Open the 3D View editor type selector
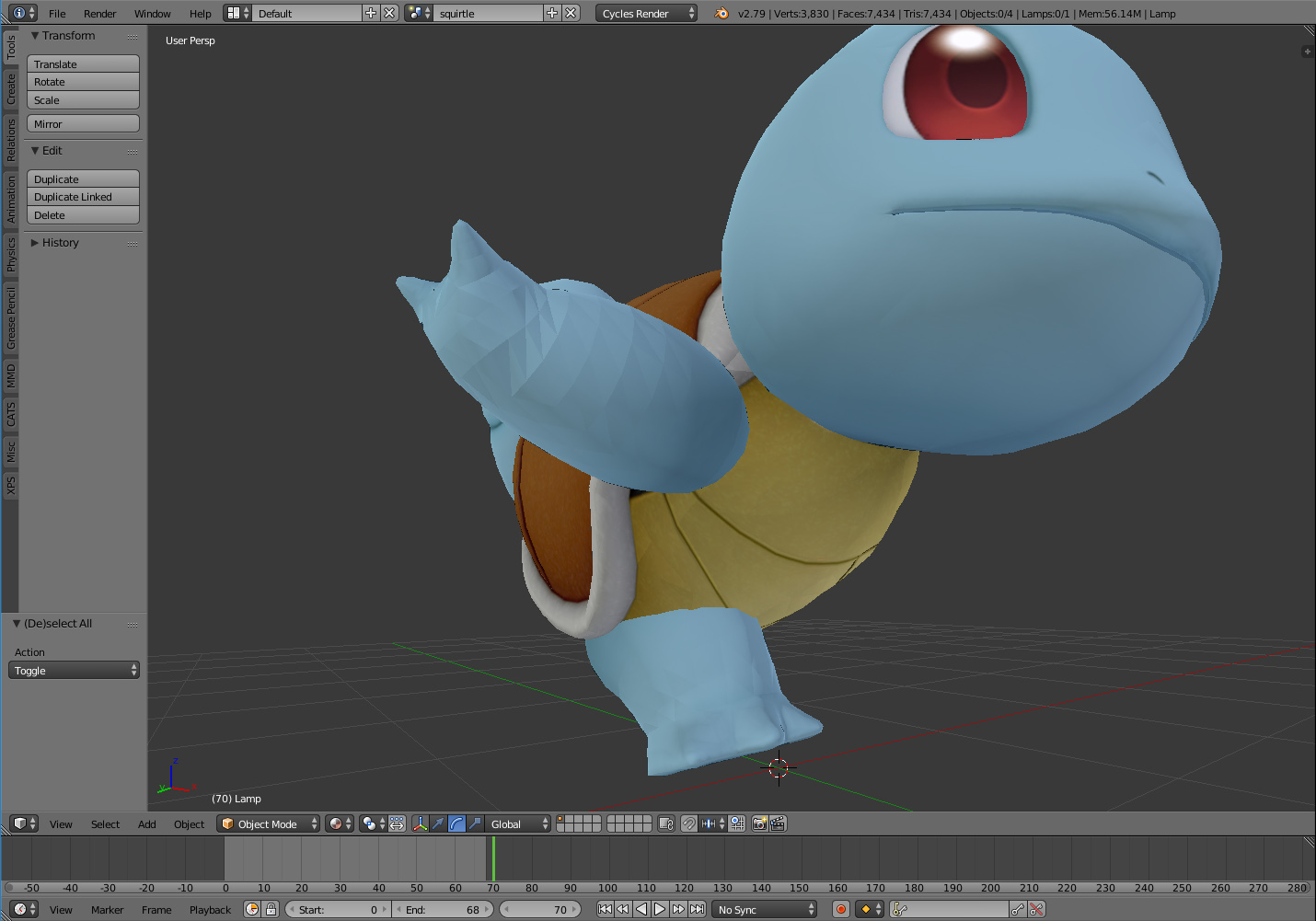This screenshot has height=921, width=1316. (x=24, y=823)
